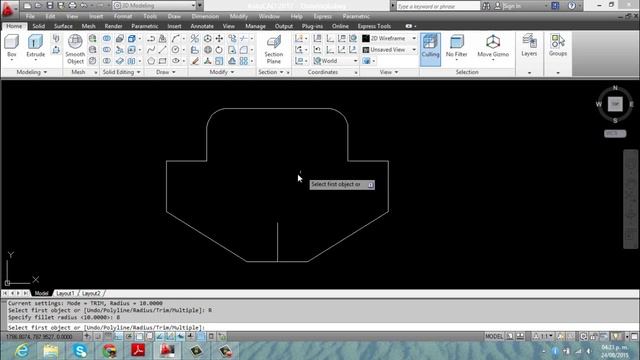Click the Plot printer icon in quick access toolbar

(x=73, y=6)
